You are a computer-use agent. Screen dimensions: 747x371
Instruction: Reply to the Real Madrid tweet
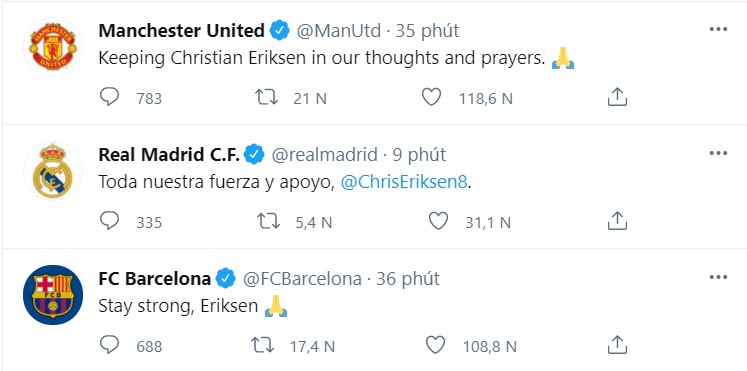[110, 221]
